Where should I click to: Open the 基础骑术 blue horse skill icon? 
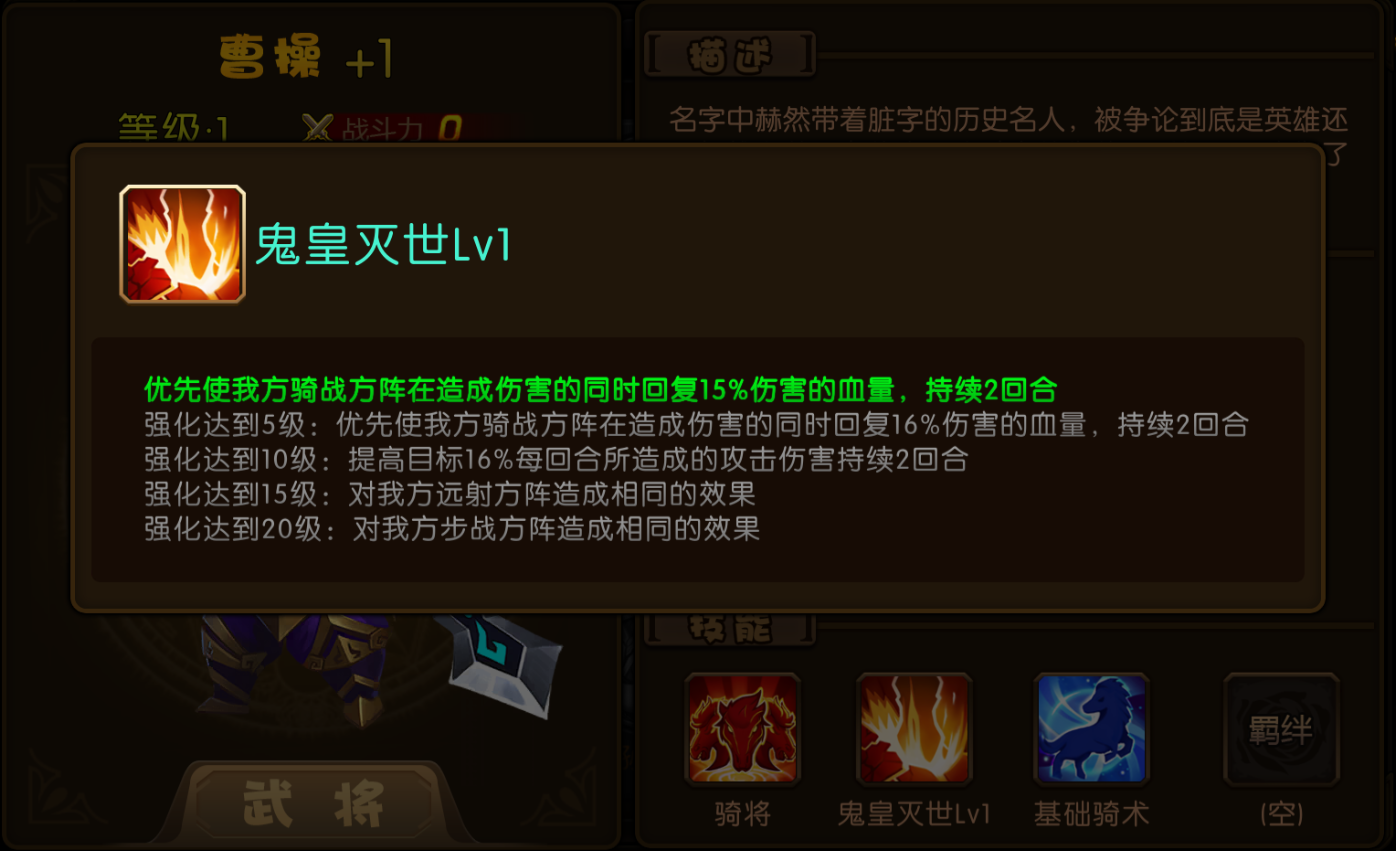pyautogui.click(x=1091, y=729)
